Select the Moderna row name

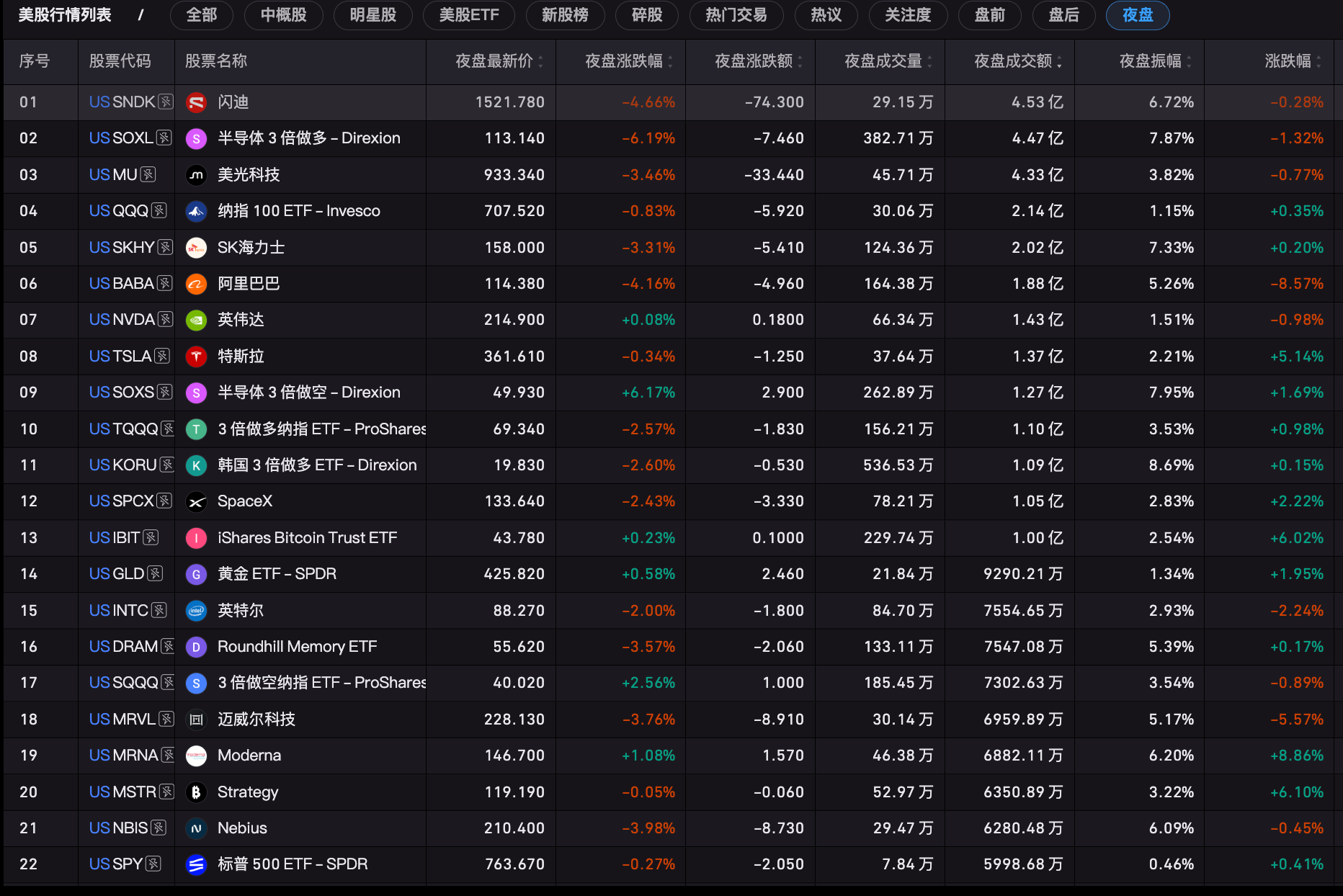249,756
